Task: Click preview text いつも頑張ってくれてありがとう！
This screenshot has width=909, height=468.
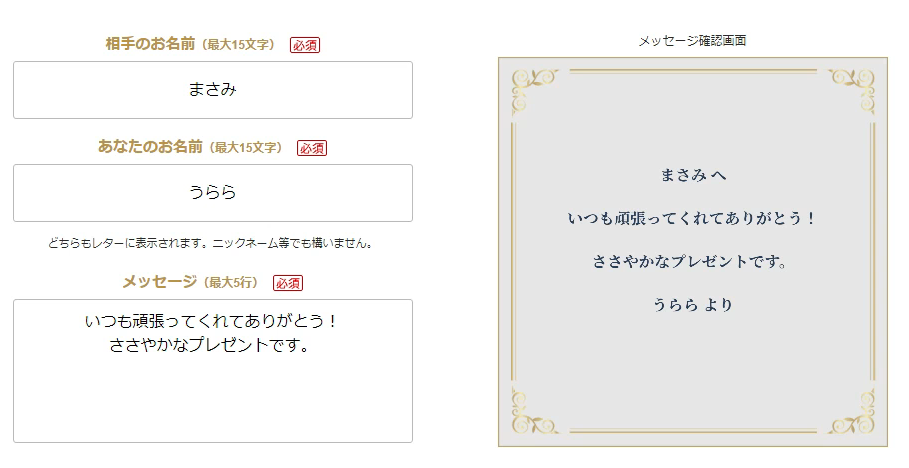Action: coord(692,219)
